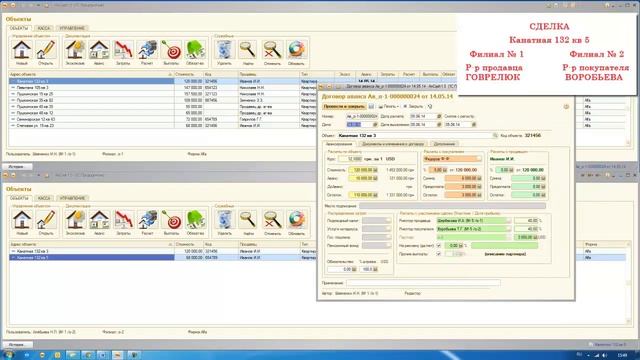This screenshot has width=640, height=360.
Task: Open Эксклюзив document icon in Филиал о-1 window
Action: click(x=76, y=50)
